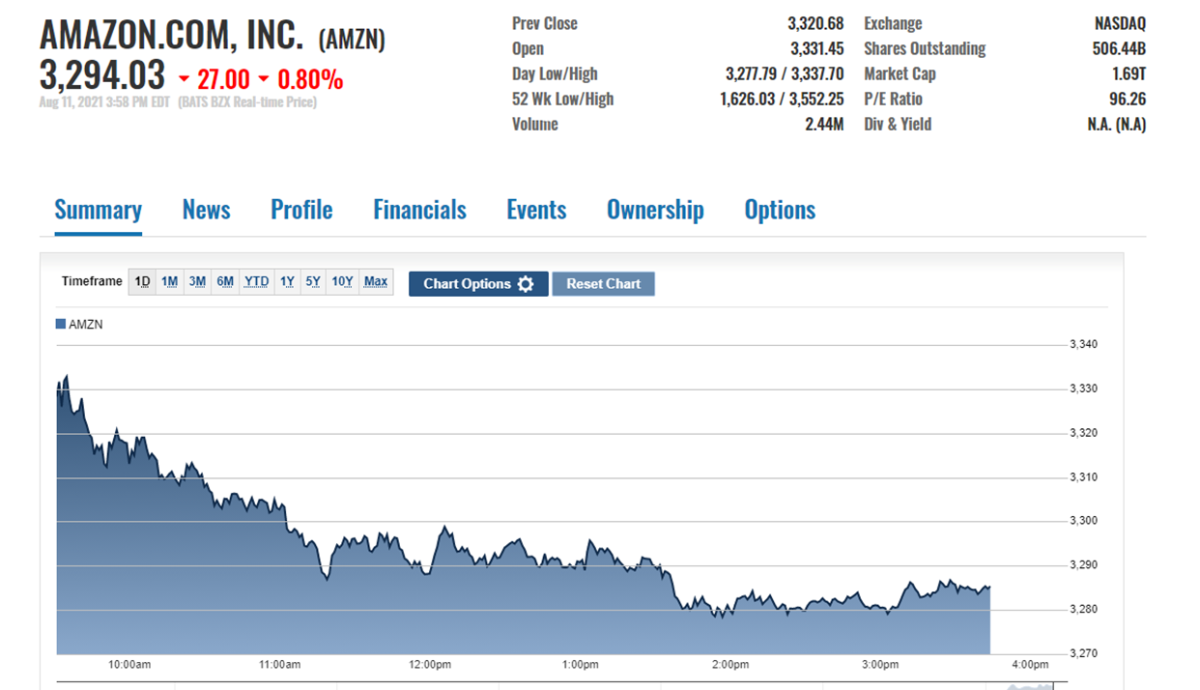
Task: Click the Market Cap value 1.69T
Action: tap(1129, 74)
